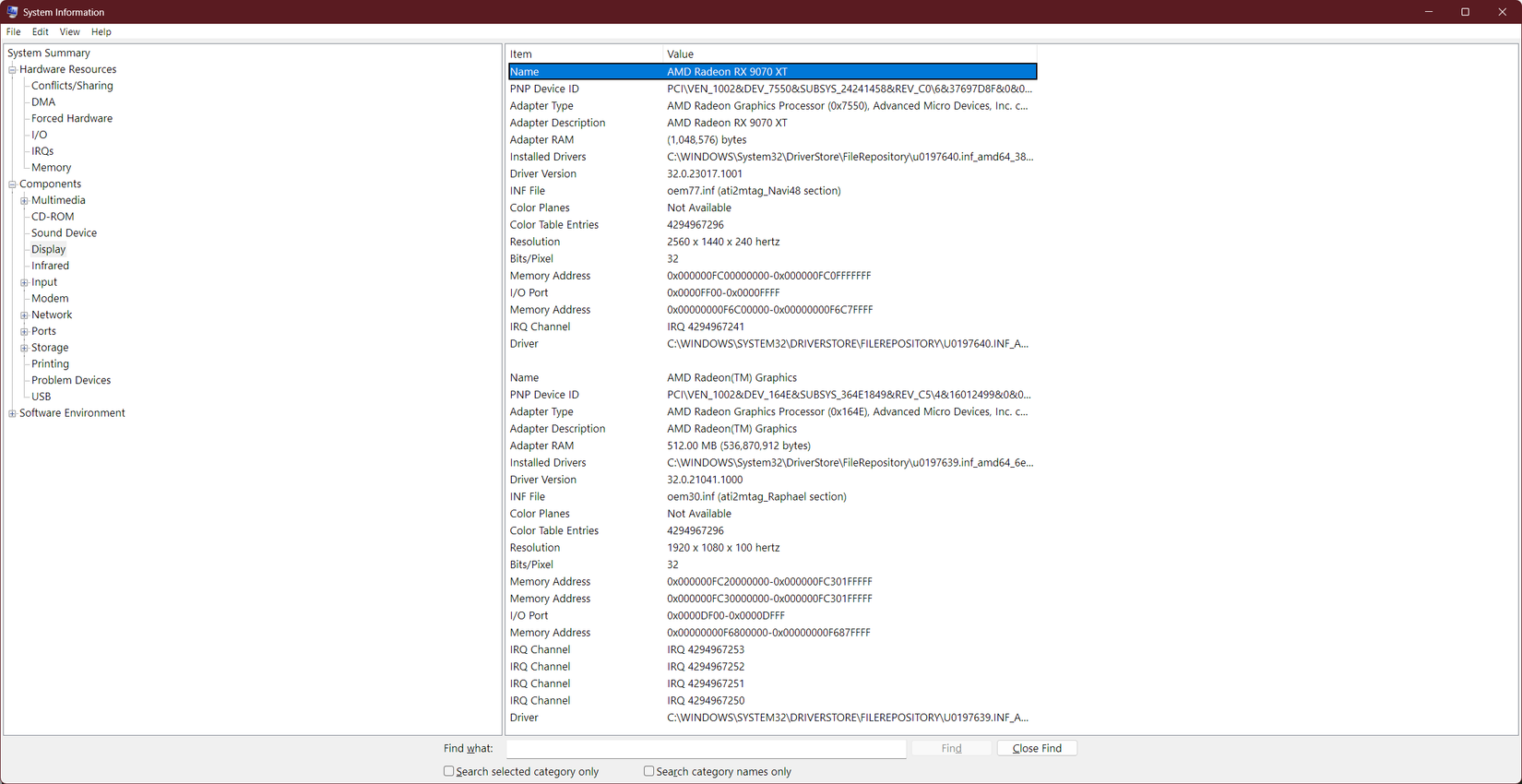This screenshot has height=784, width=1522.
Task: Expand the Storage node
Action: (24, 348)
